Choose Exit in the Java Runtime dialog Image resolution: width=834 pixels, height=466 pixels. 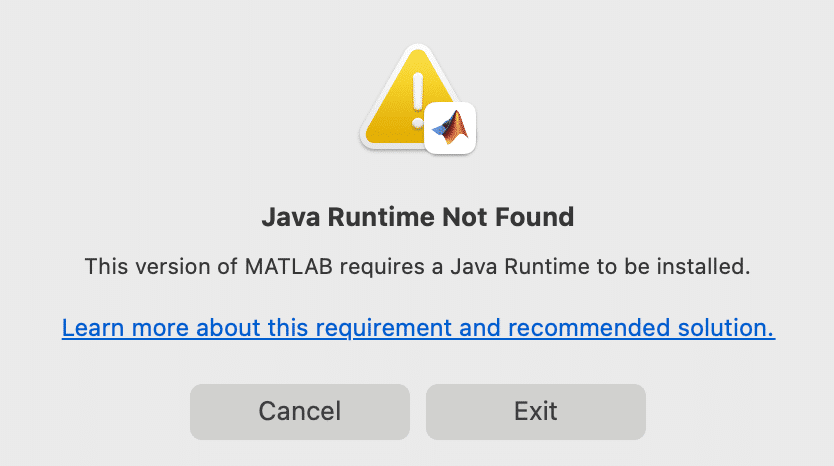(x=536, y=411)
